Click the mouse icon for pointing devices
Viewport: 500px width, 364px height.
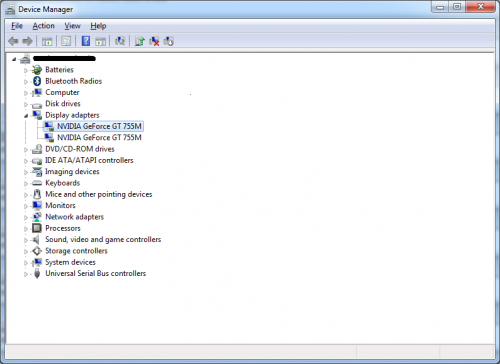pos(37,194)
